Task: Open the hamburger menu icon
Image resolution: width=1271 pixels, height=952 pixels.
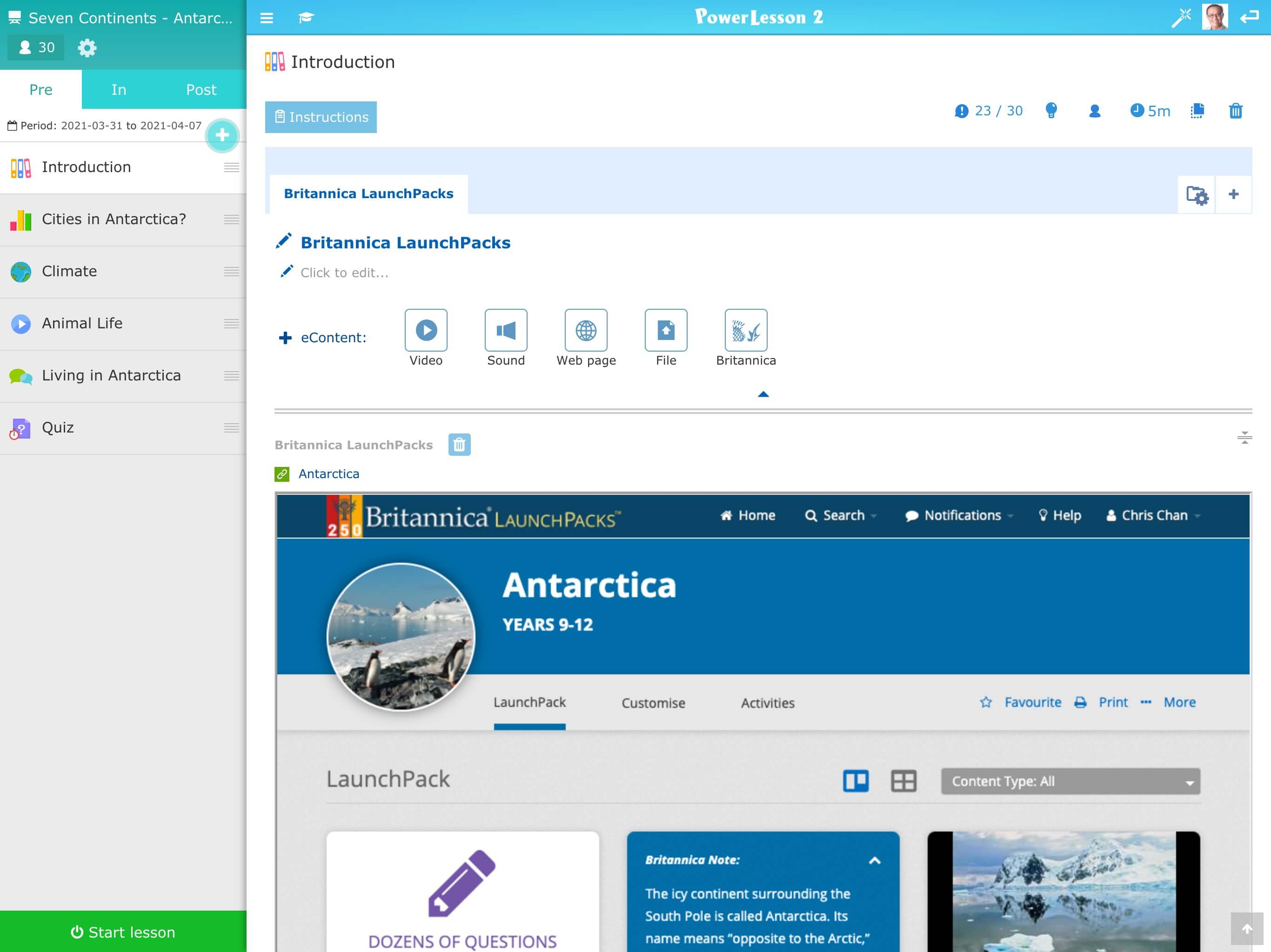Action: point(266,18)
